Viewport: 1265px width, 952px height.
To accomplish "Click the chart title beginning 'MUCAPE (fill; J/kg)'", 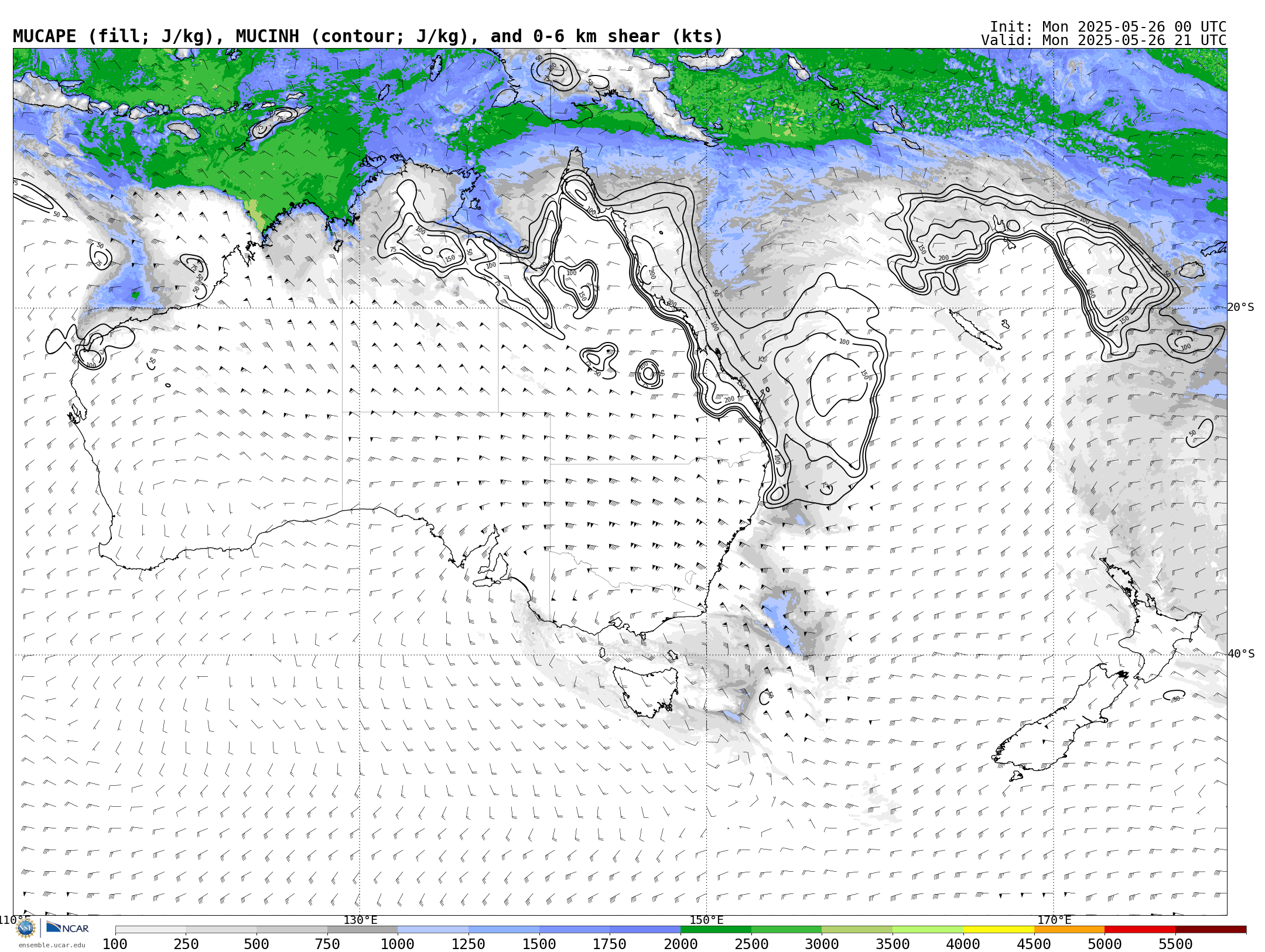I will (x=368, y=36).
